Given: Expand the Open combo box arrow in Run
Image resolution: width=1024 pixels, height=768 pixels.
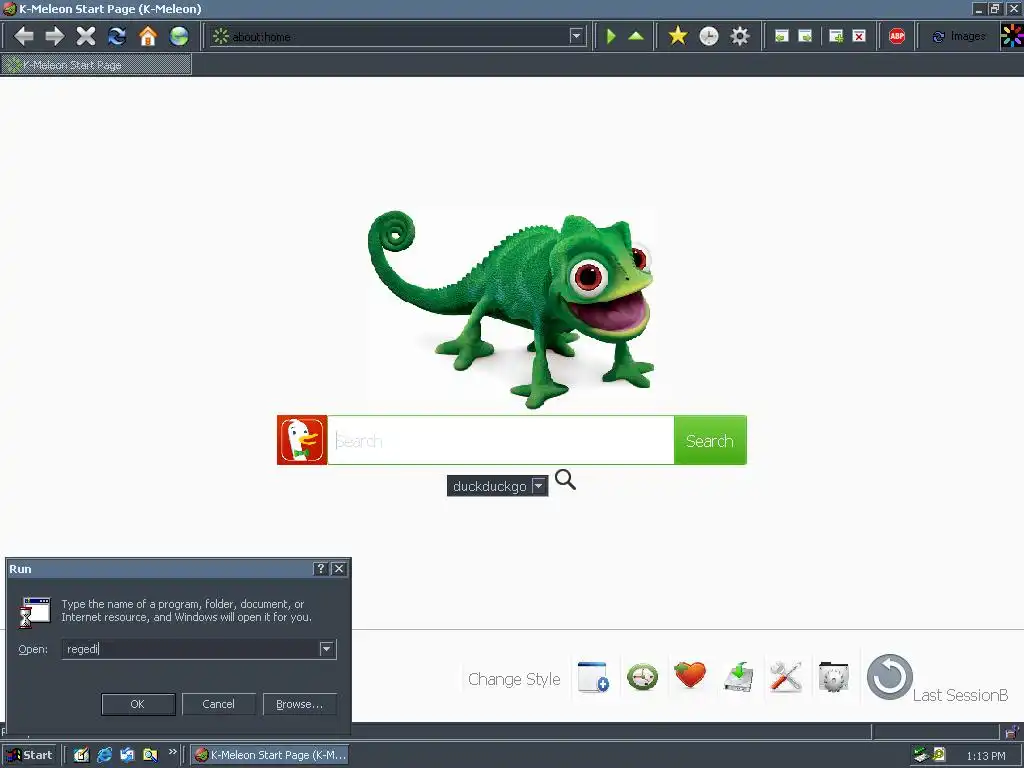Looking at the screenshot, I should tap(327, 649).
